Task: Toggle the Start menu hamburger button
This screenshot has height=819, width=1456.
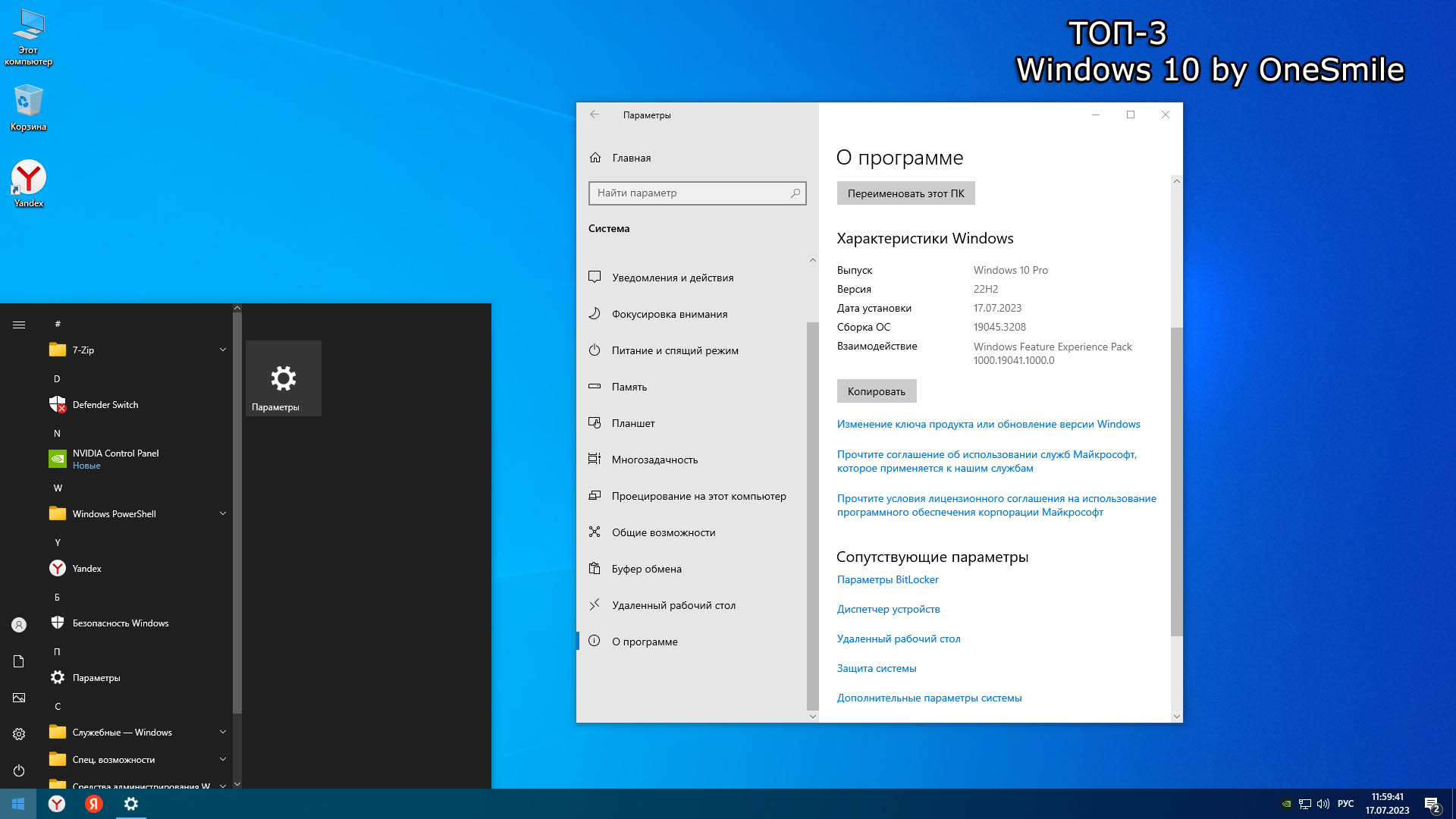Action: point(19,325)
